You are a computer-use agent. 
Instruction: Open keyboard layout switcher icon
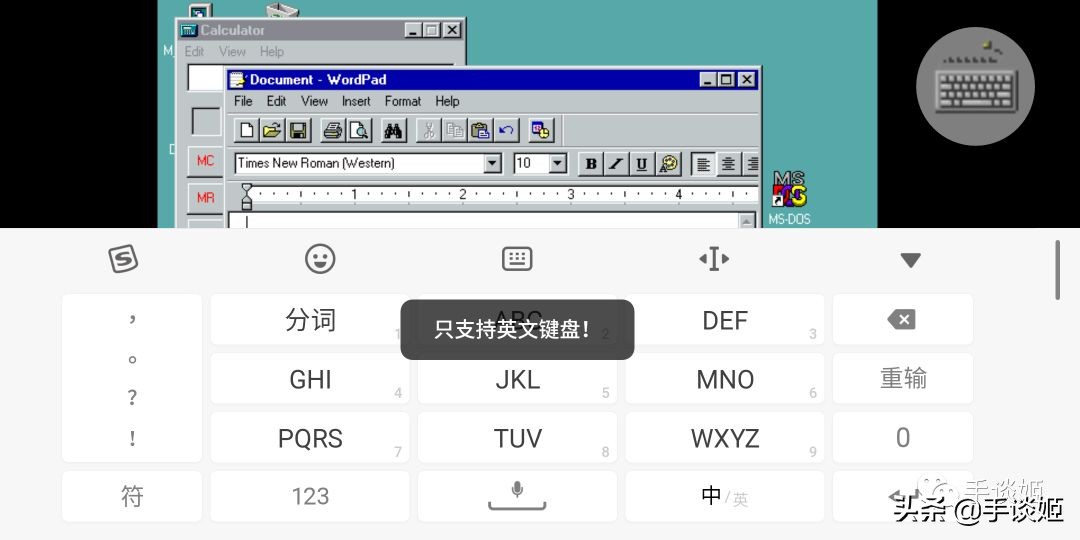pyautogui.click(x=517, y=259)
